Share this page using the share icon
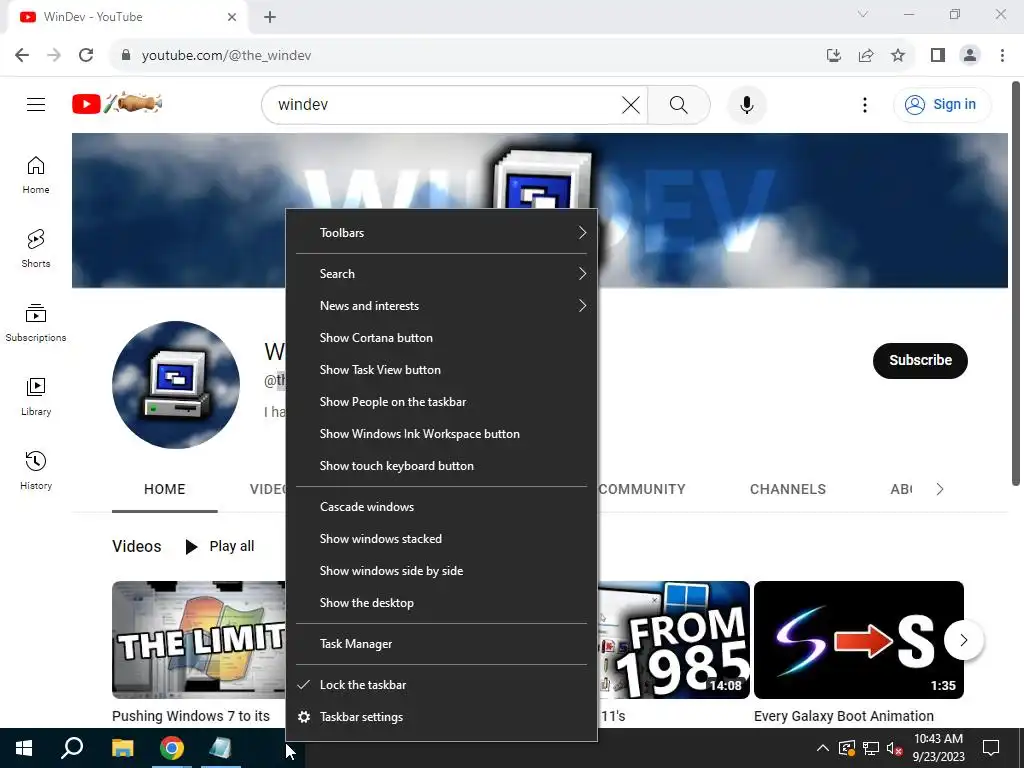 (866, 56)
